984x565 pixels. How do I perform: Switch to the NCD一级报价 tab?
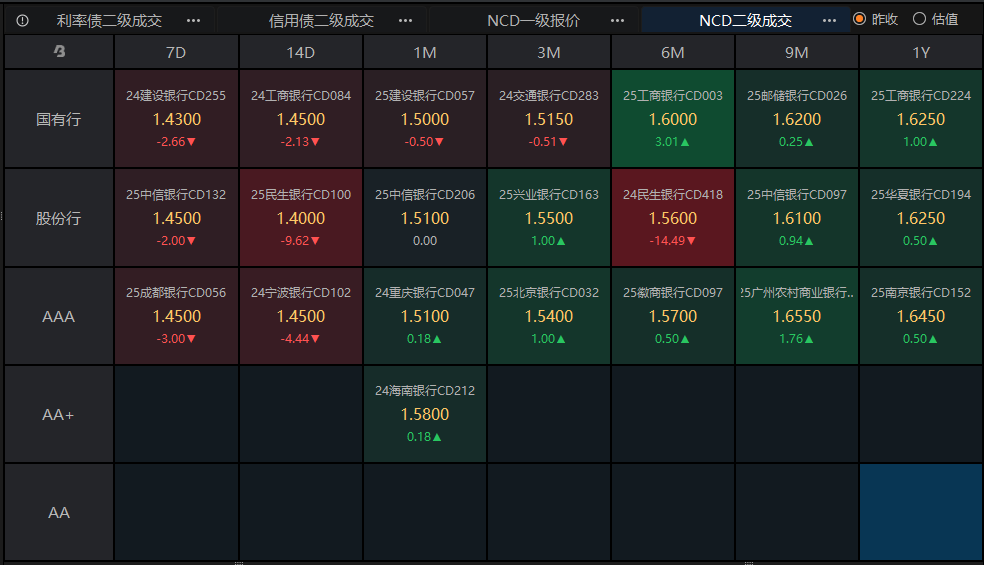533,21
